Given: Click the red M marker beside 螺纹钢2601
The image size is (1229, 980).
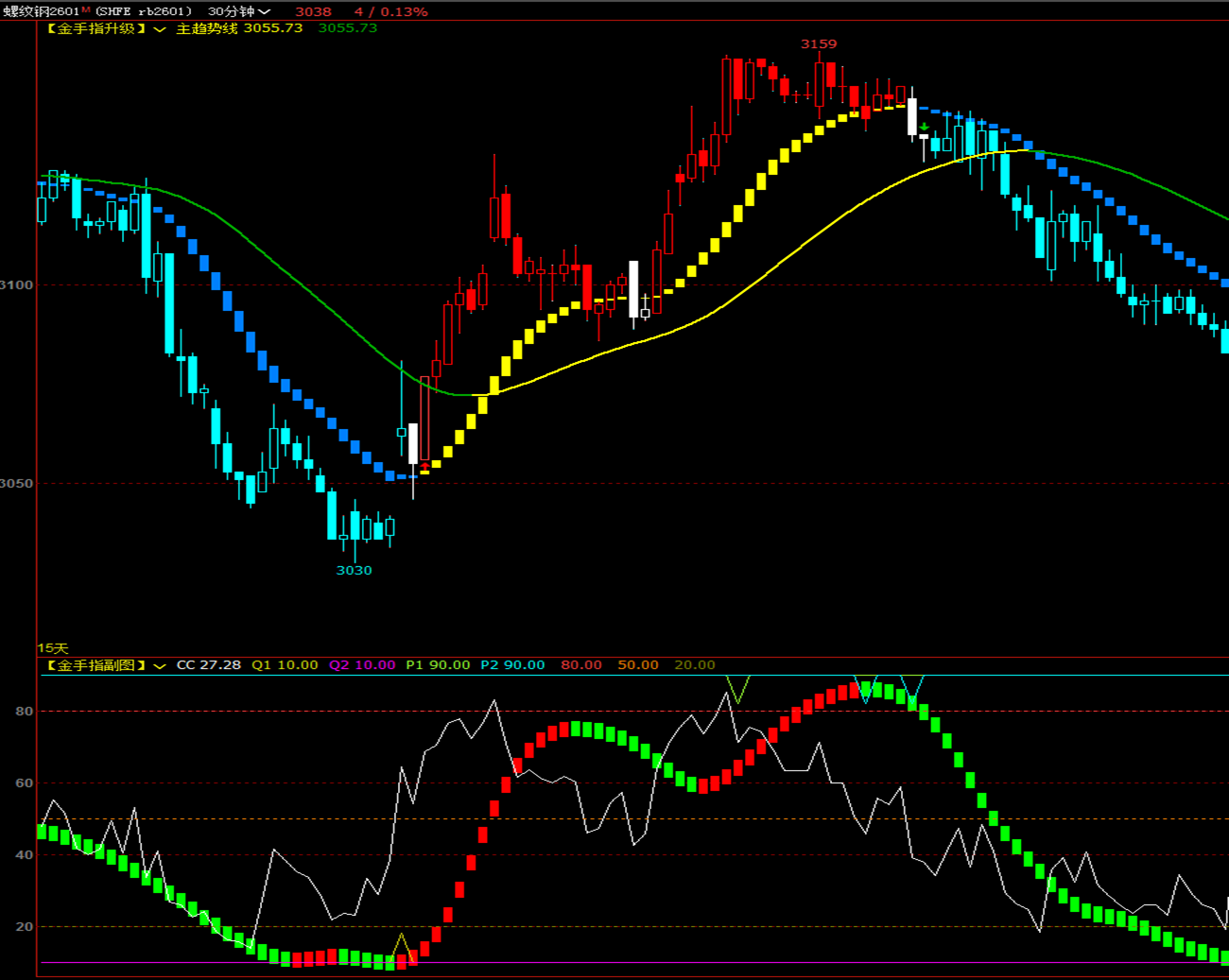Looking at the screenshot, I should tap(86, 9).
